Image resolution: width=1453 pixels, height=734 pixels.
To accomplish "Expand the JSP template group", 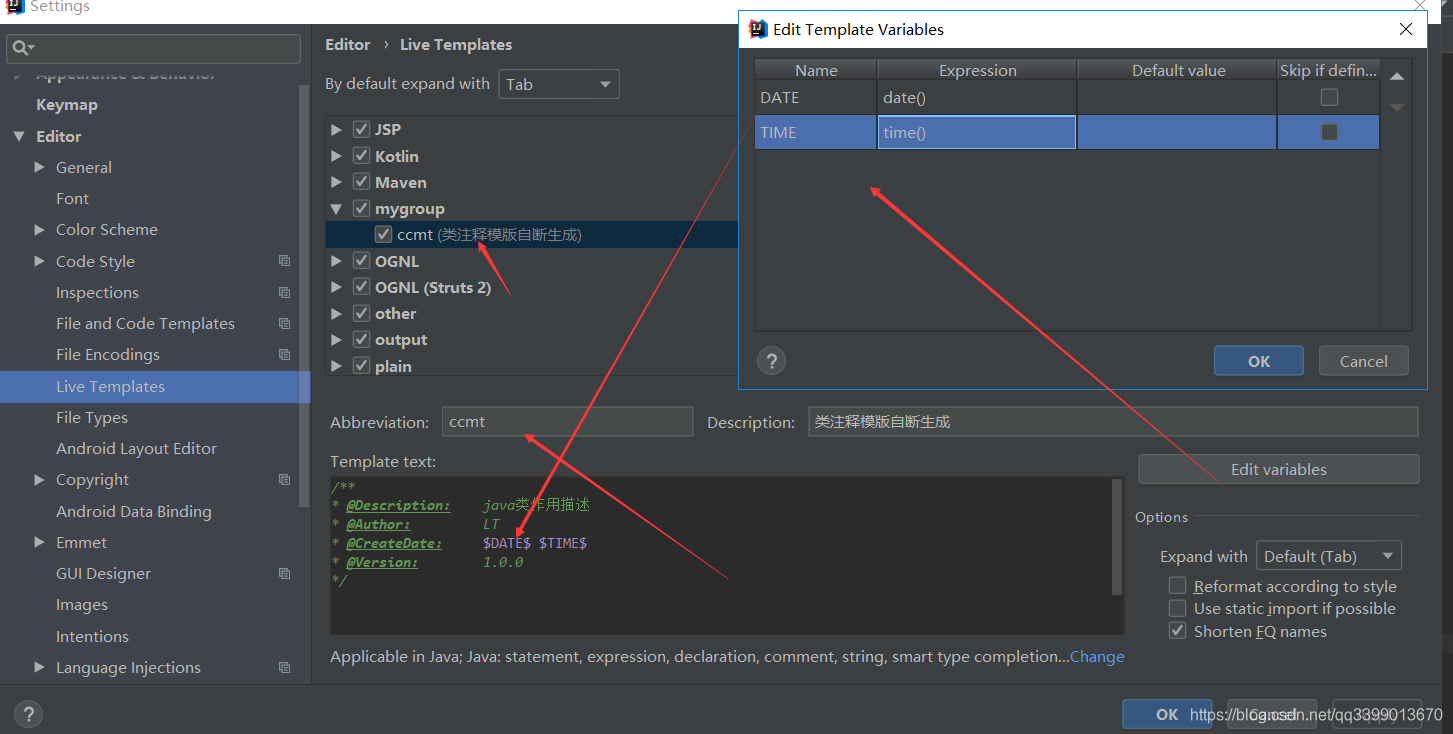I will (x=336, y=129).
